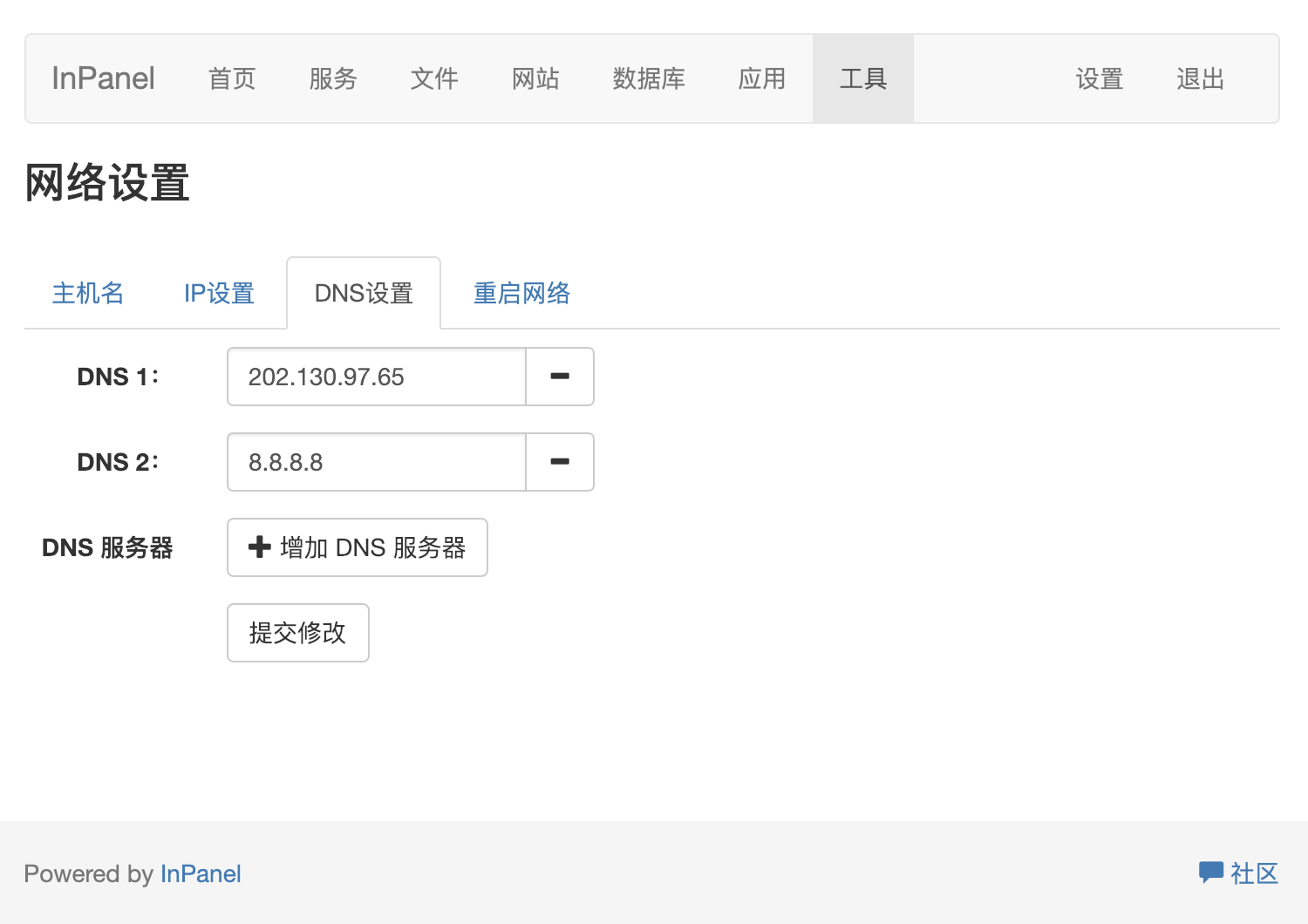Select the DNS设置 tab

(363, 293)
